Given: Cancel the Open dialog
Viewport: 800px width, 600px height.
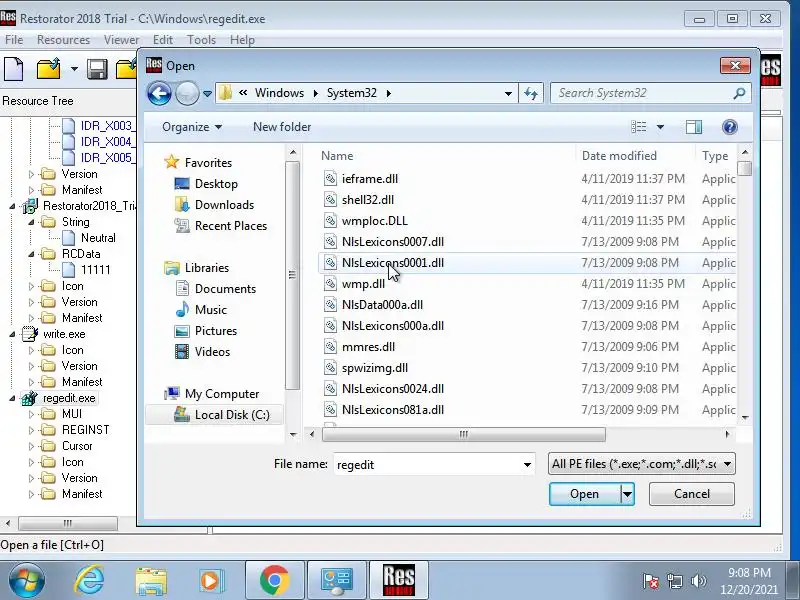Looking at the screenshot, I should (x=692, y=494).
